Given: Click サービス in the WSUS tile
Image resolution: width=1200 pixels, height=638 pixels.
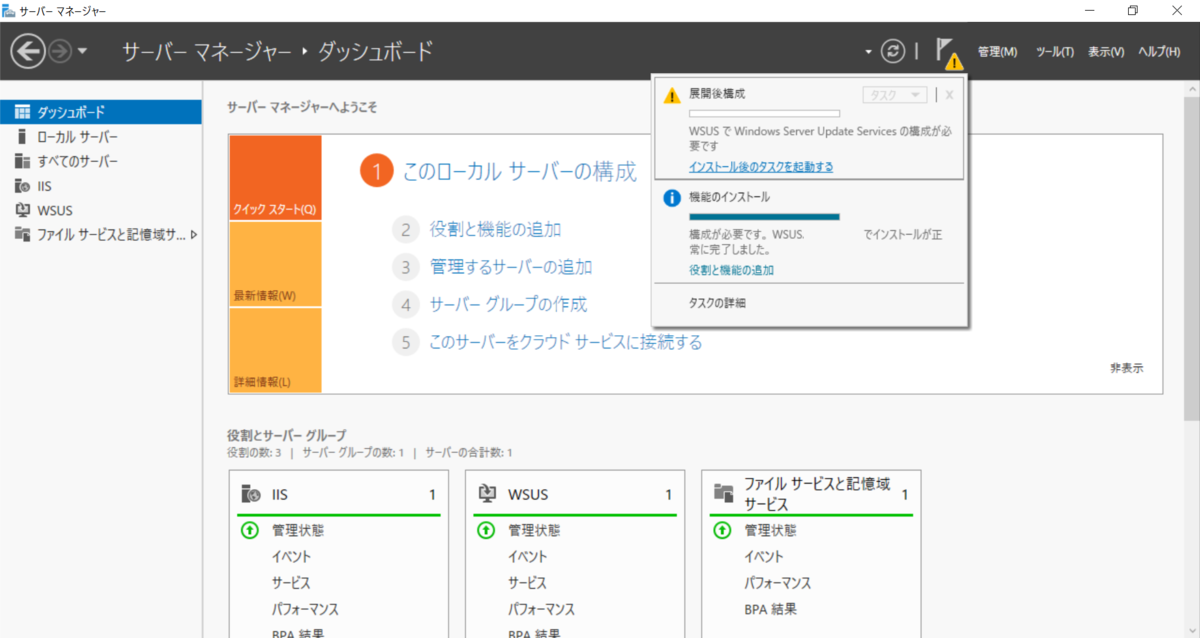Looking at the screenshot, I should [x=527, y=583].
